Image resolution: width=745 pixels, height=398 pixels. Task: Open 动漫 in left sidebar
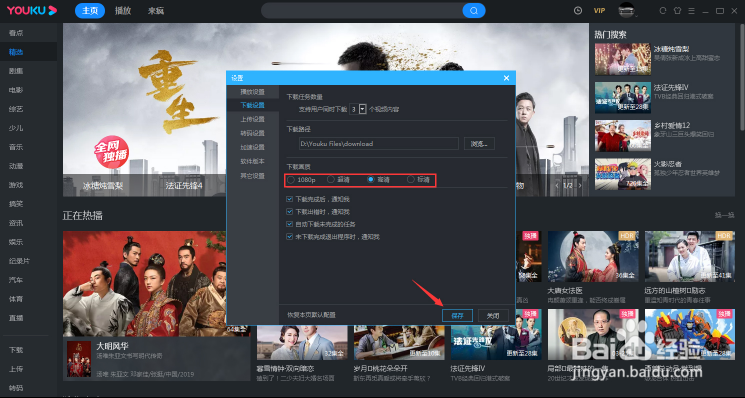16,166
